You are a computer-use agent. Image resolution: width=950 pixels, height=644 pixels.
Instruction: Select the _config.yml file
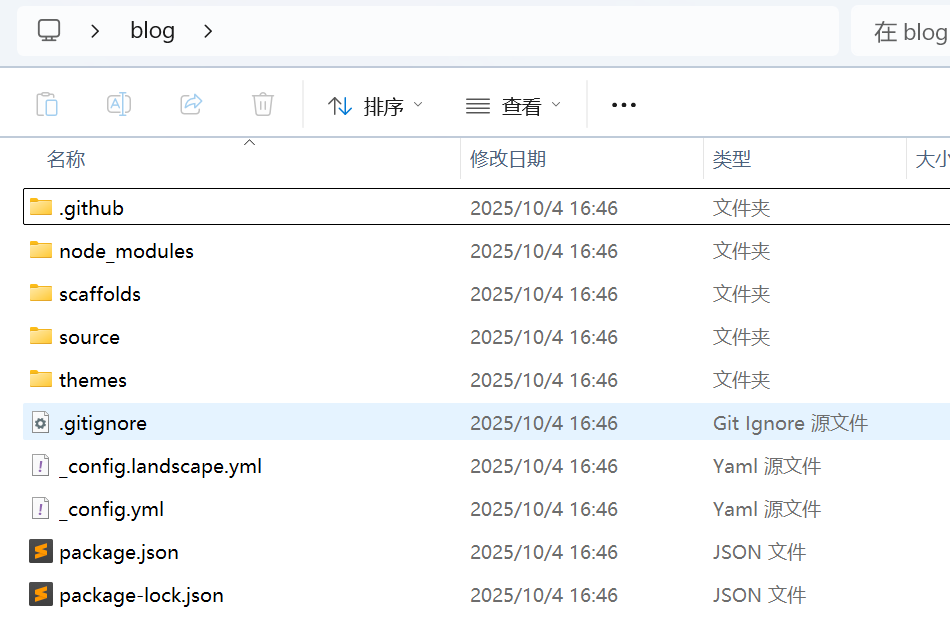click(111, 509)
